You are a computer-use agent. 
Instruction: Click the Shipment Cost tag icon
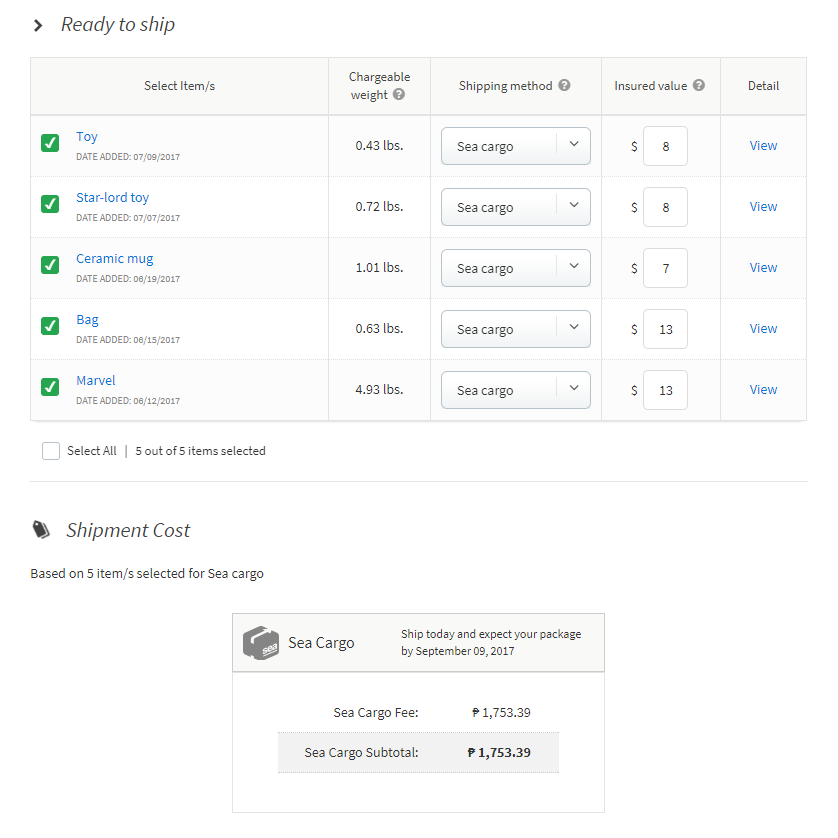coord(41,530)
